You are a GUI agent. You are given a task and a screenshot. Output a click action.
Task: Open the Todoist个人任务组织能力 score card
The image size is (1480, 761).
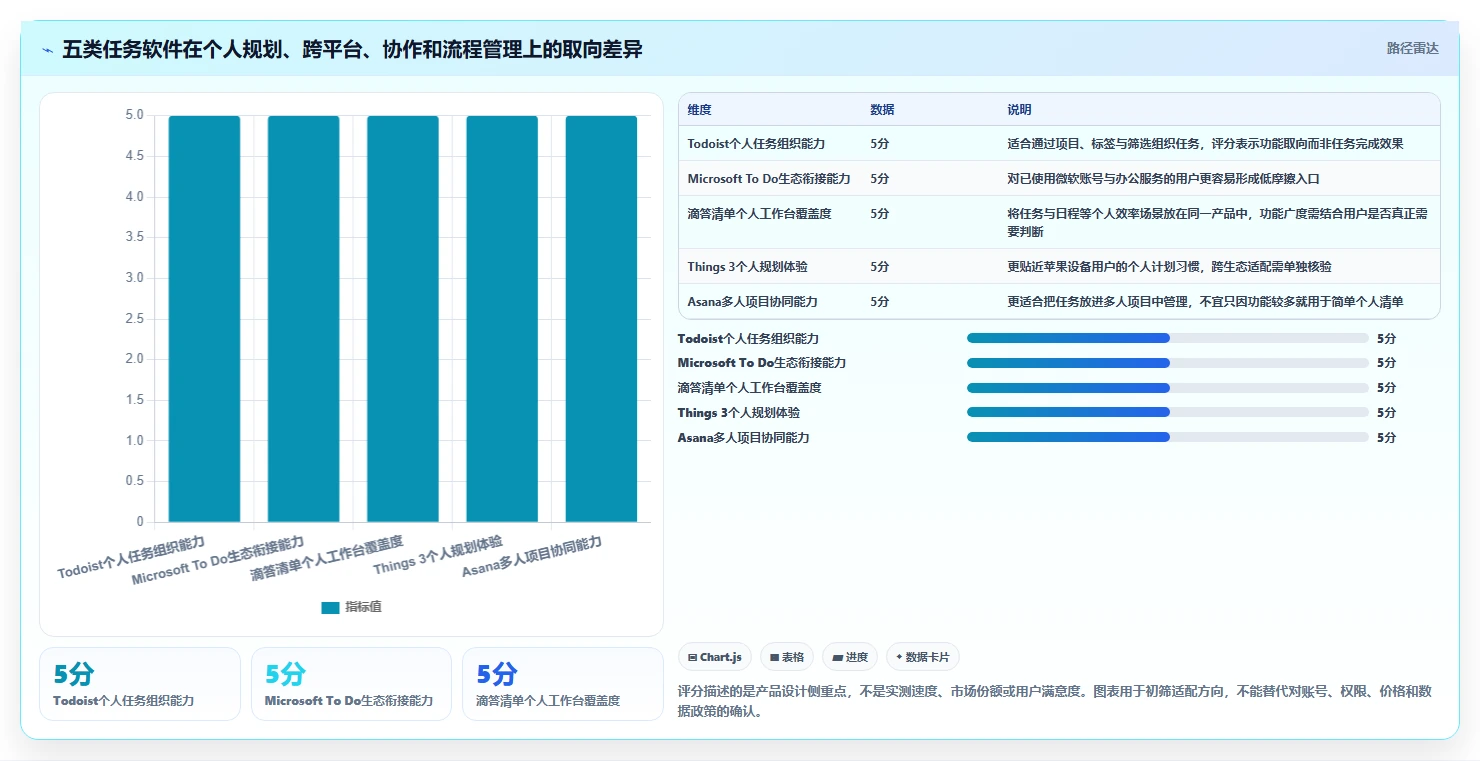tap(140, 684)
